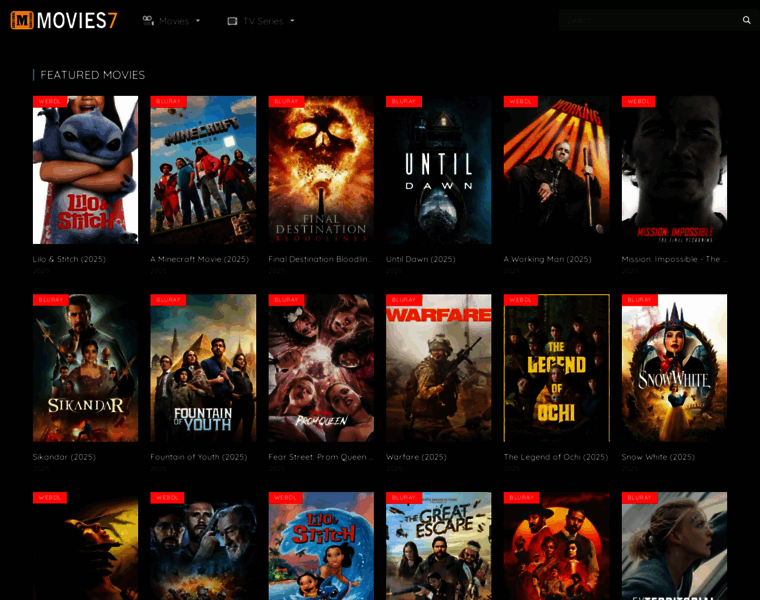Open the Final Destination Bloodlines poster

click(321, 170)
